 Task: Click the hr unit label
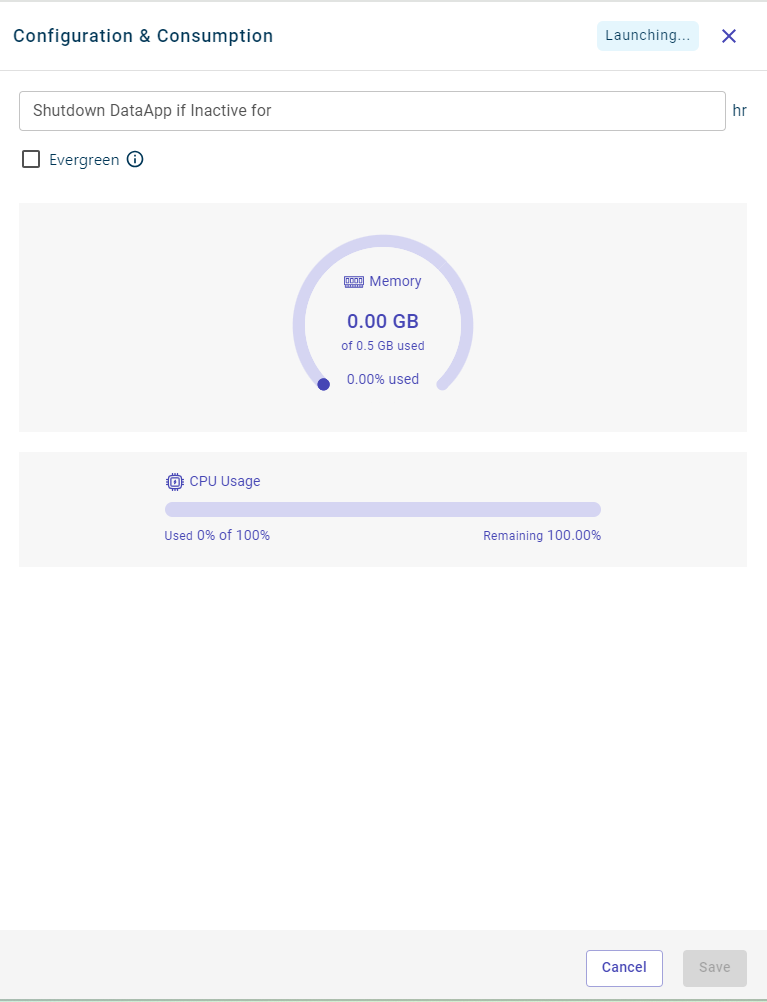click(740, 111)
